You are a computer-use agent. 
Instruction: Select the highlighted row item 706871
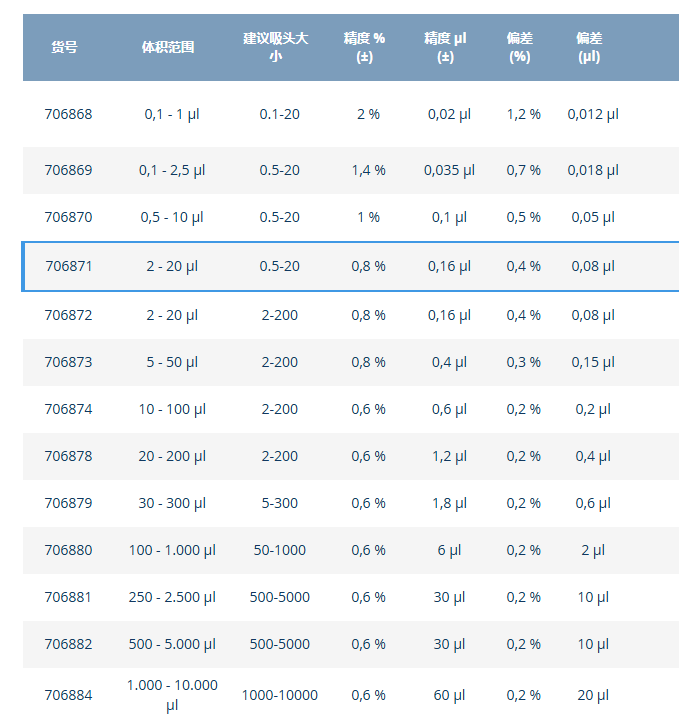tap(68, 266)
